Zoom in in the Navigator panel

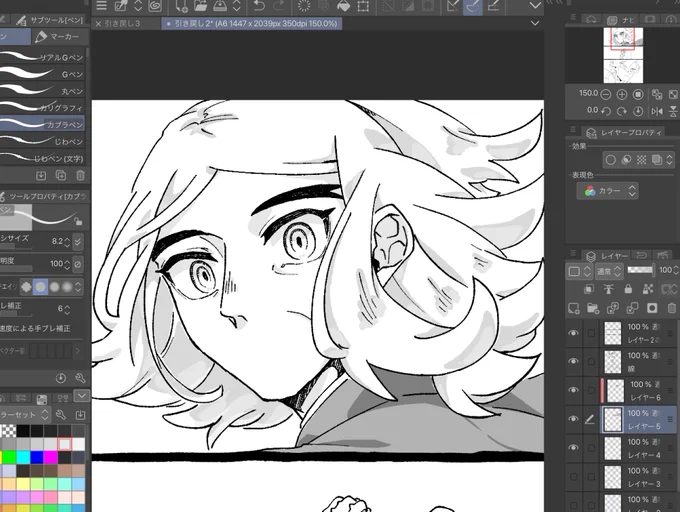click(x=622, y=94)
